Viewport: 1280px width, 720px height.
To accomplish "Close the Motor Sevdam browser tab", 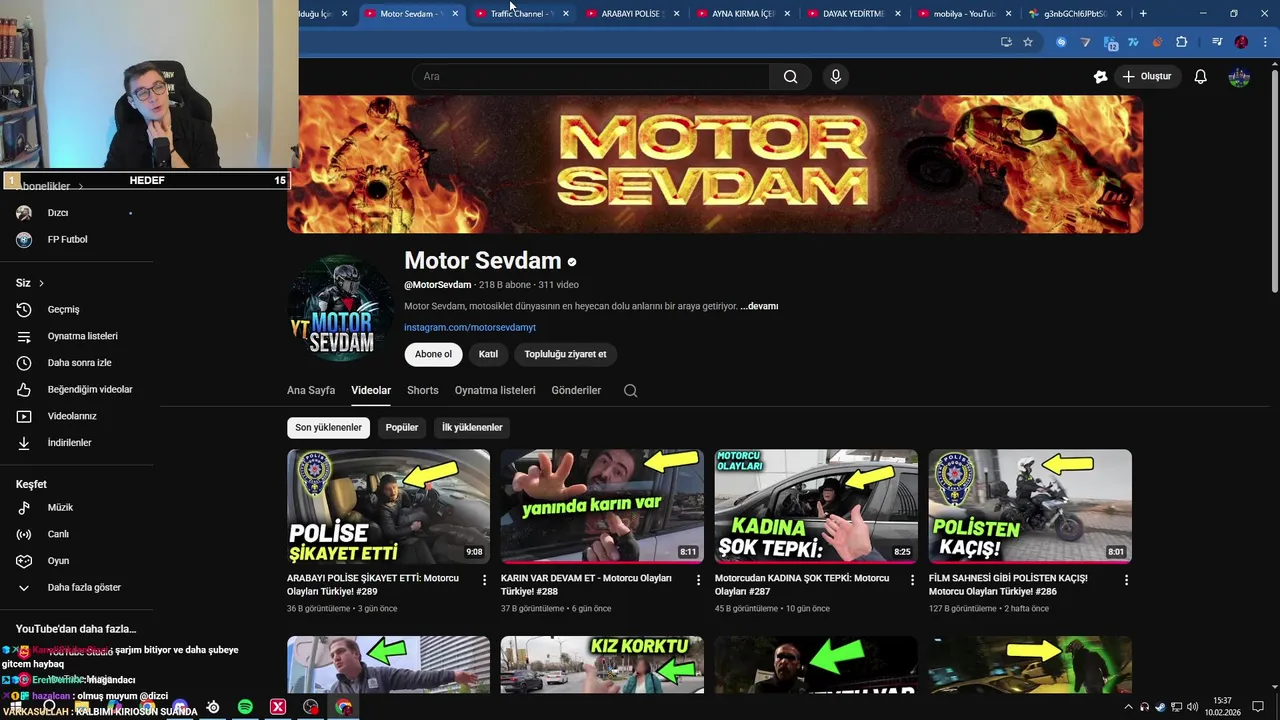I will pos(455,14).
